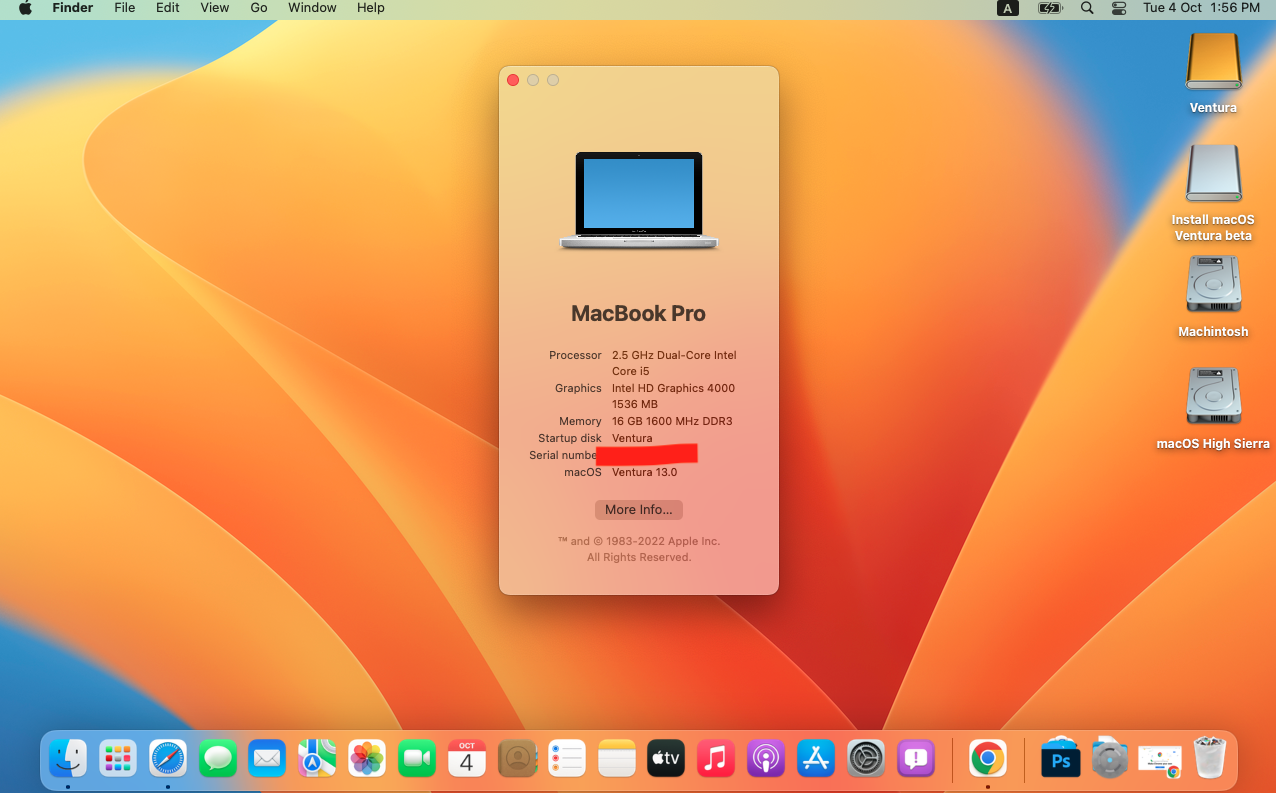Launch Podcasts from the dock

tap(766, 760)
